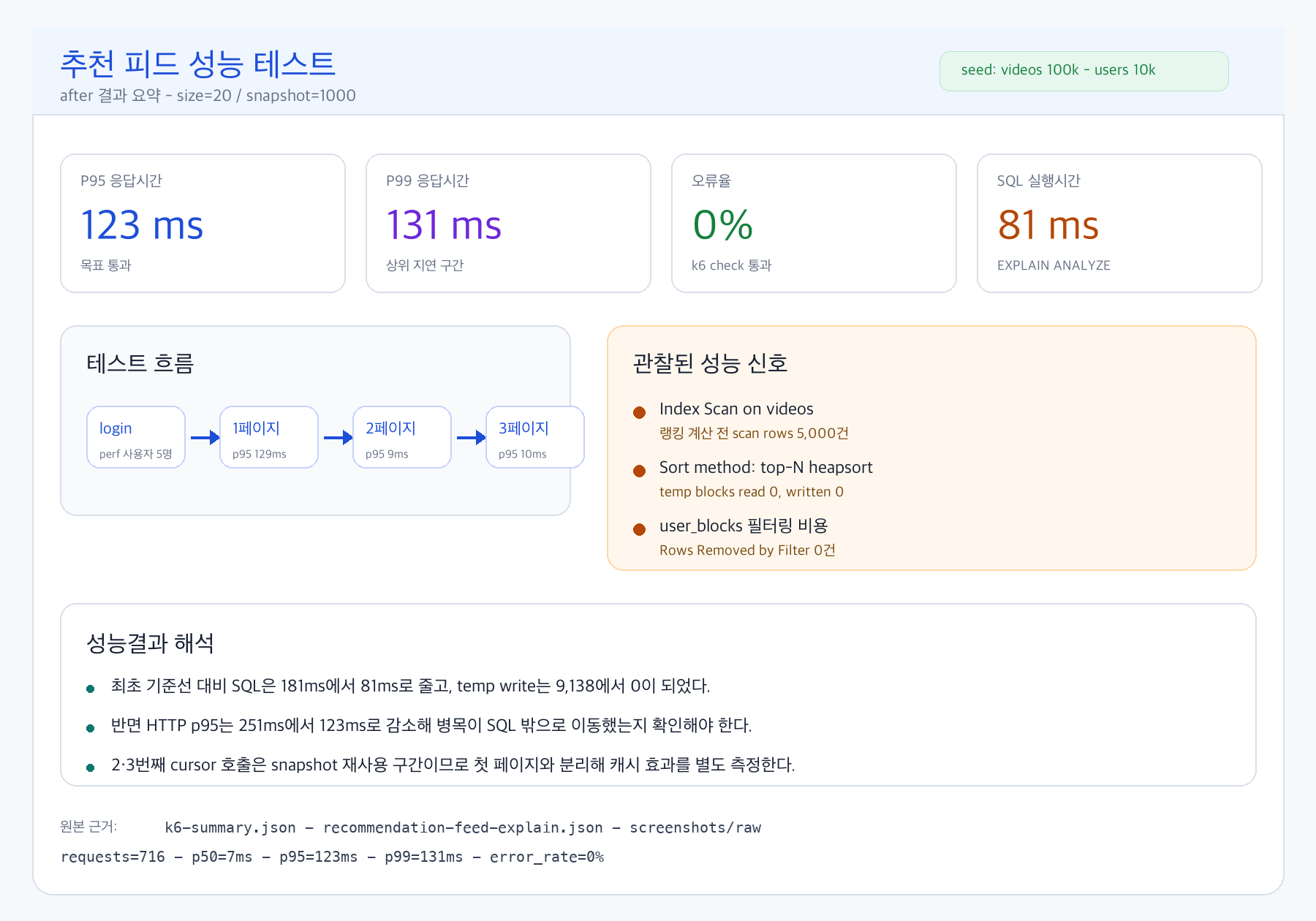Screen dimensions: 1316x921
Task: Open the screenshots/raw reference
Action: coord(695,827)
